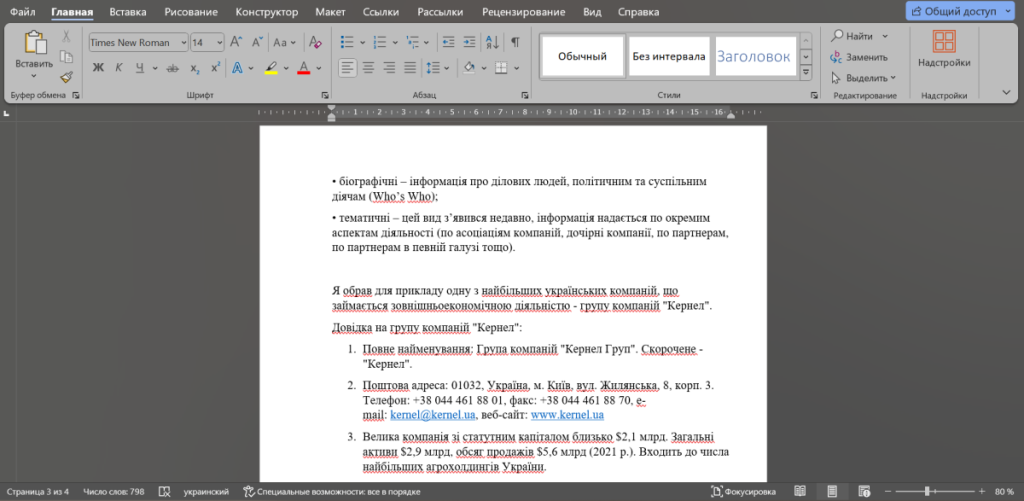Image resolution: width=1024 pixels, height=501 pixels.
Task: Adjust the zoom slider handle
Action: click(x=927, y=491)
